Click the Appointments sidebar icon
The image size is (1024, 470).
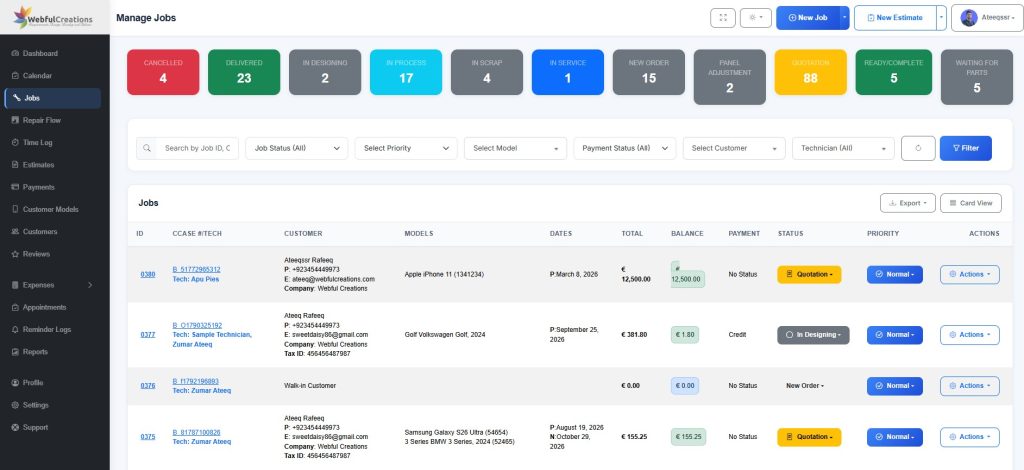point(16,307)
